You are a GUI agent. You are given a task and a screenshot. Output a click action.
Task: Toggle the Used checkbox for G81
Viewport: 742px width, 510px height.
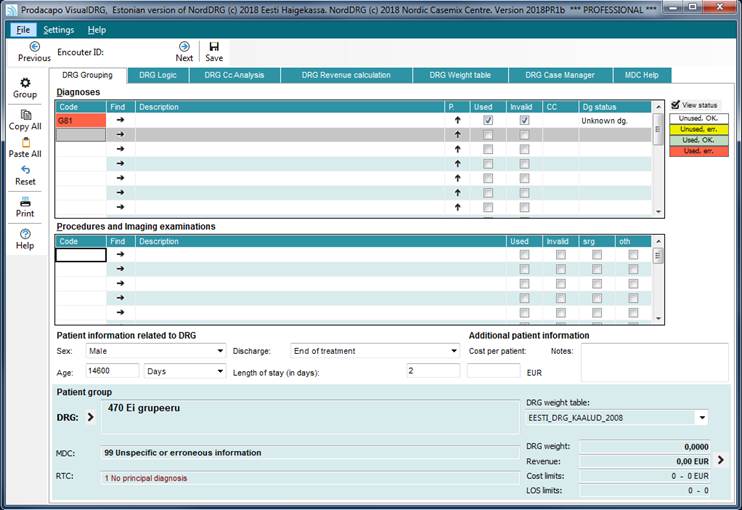pyautogui.click(x=488, y=120)
